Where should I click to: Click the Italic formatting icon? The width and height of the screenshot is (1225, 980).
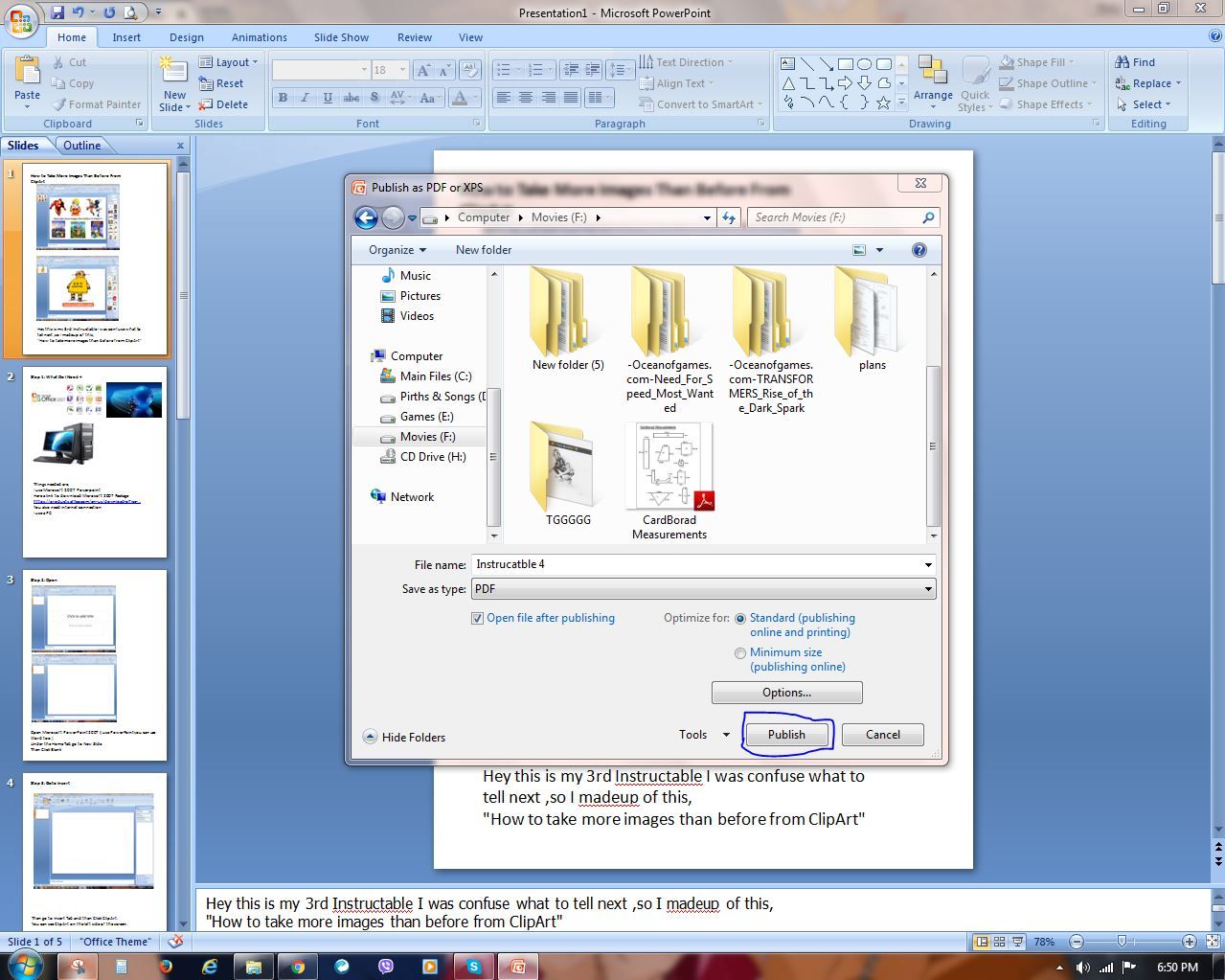tap(305, 98)
